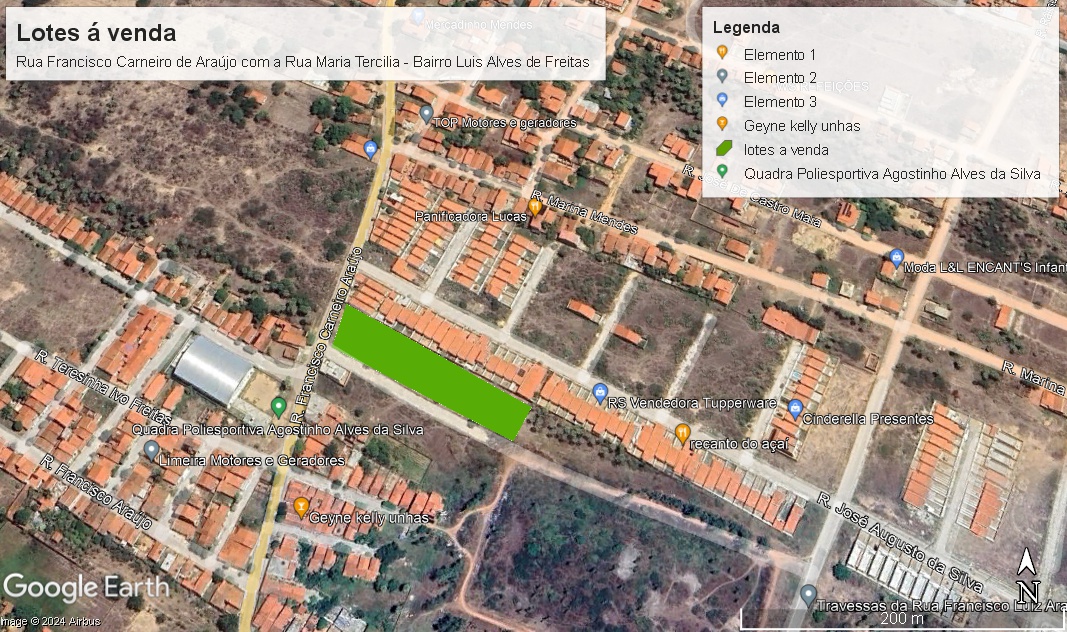This screenshot has width=1067, height=632.
Task: Click the green lotes a venda legend polygon icon
Action: 723,148
